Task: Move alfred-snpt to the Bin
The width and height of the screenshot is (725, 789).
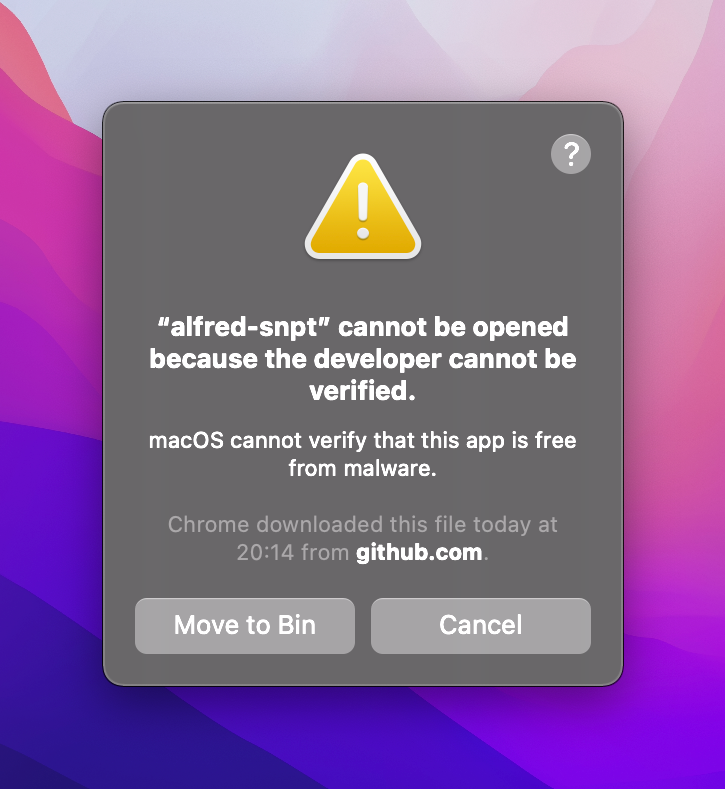Action: pyautogui.click(x=245, y=625)
